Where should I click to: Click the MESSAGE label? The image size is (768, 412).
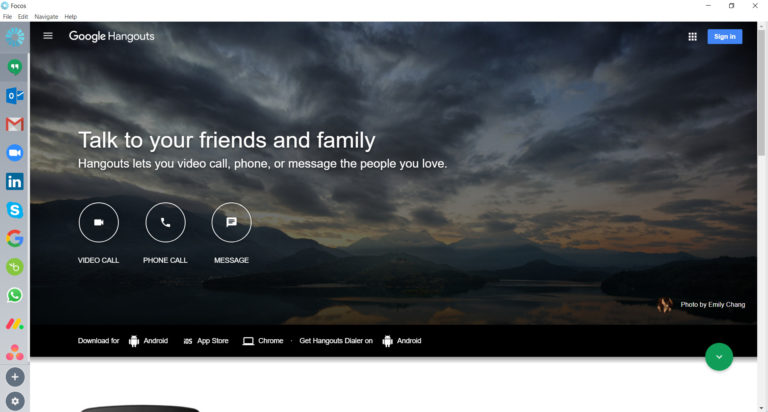(231, 260)
